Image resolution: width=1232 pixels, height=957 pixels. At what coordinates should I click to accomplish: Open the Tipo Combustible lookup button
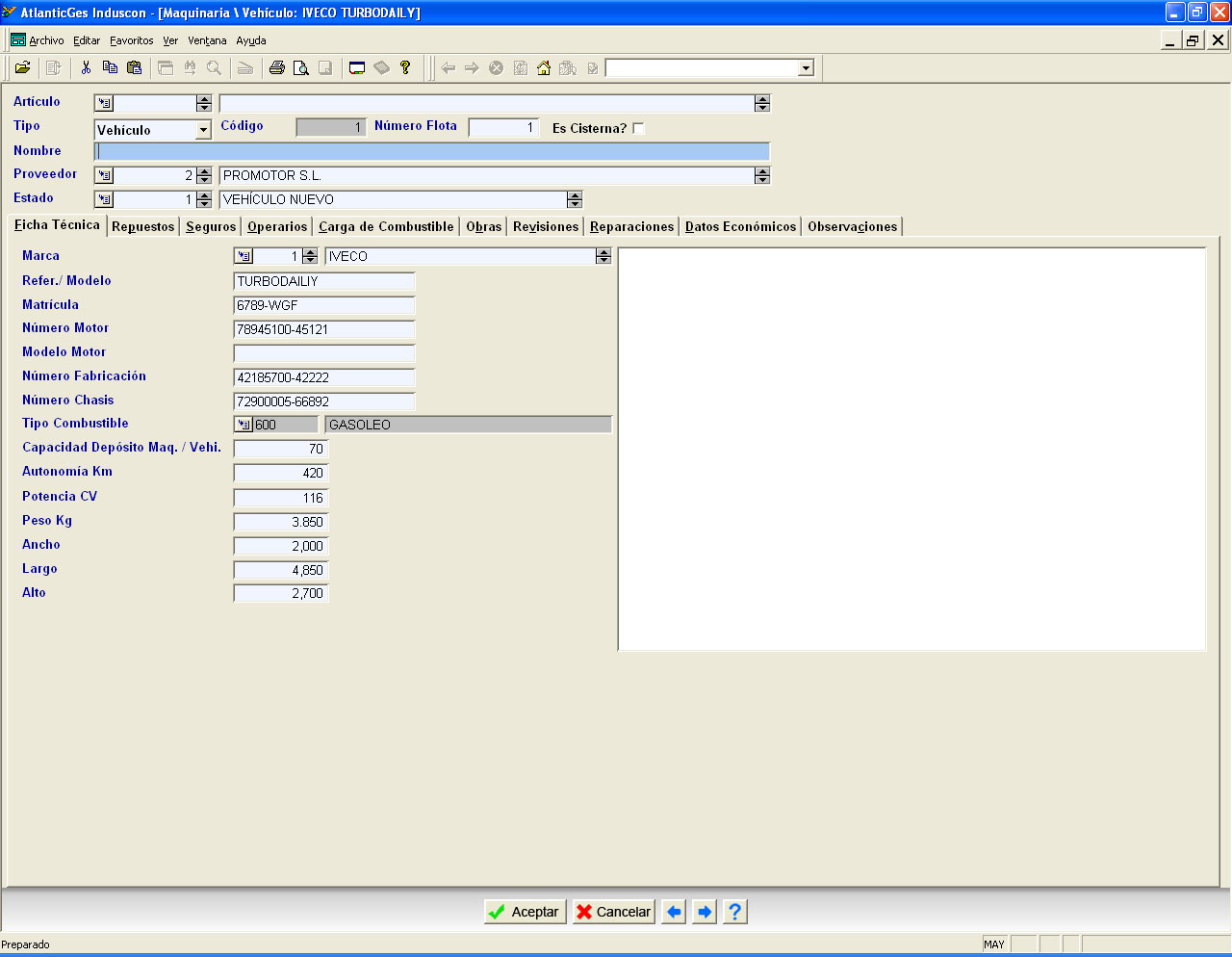pyautogui.click(x=244, y=425)
